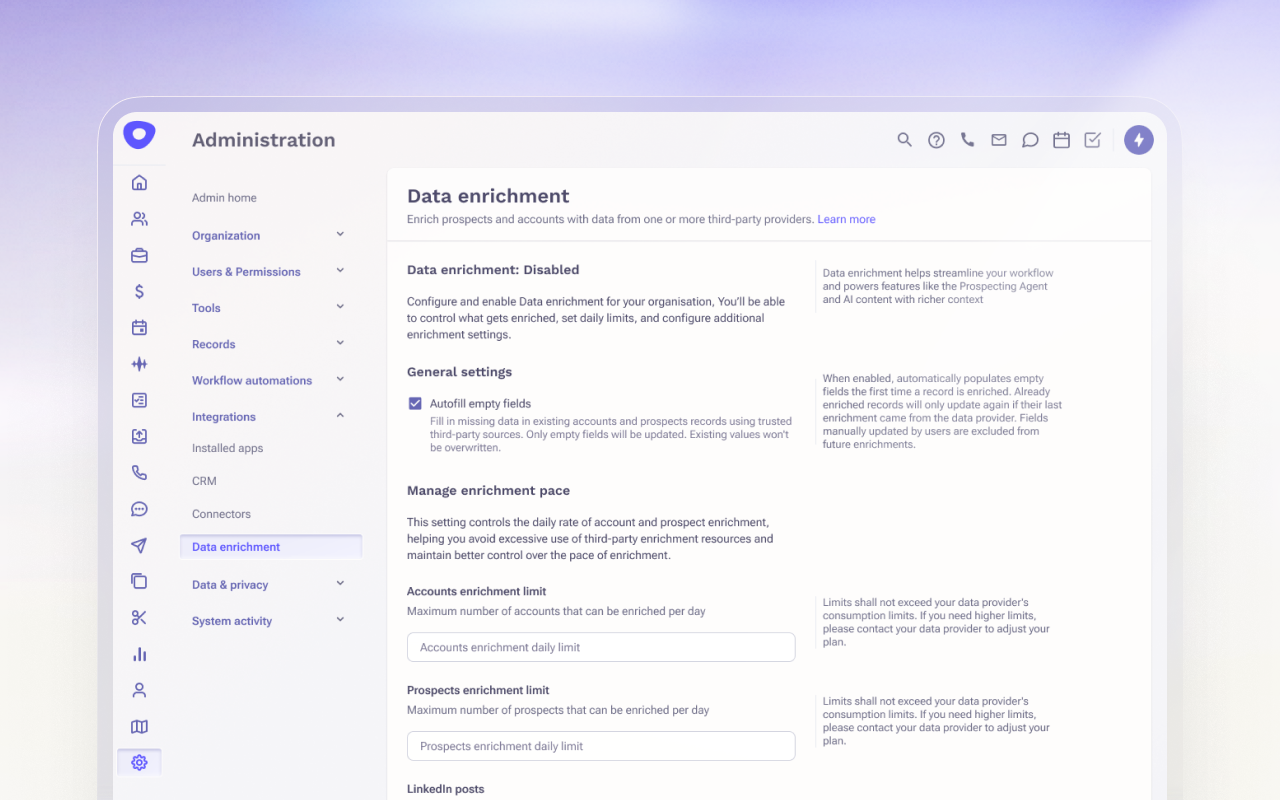Click the 'LinkedIn posts' heading
Viewport: 1280px width, 800px height.
coord(445,789)
